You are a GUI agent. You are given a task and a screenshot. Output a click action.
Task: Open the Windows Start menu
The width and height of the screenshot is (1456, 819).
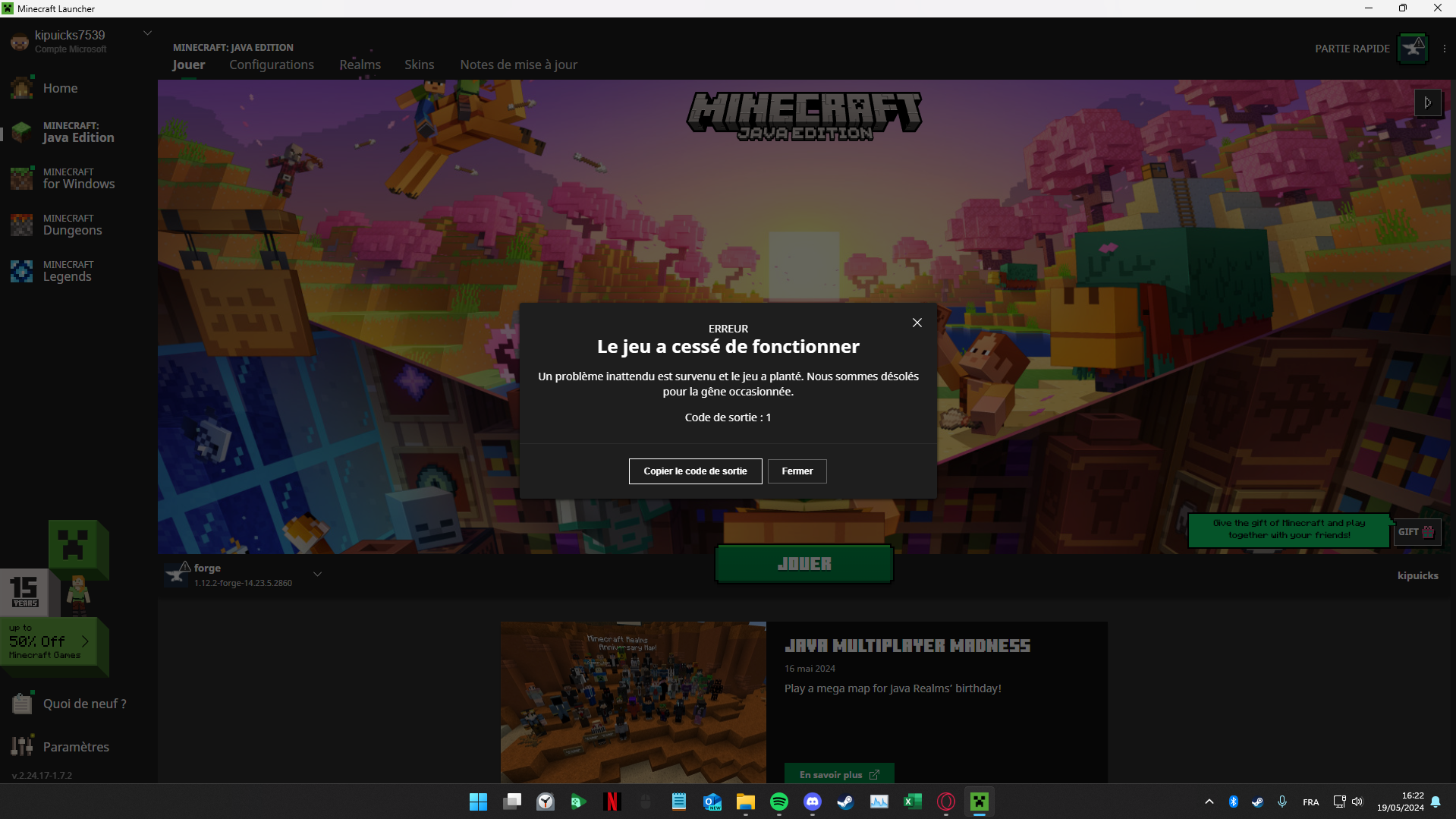(x=478, y=802)
